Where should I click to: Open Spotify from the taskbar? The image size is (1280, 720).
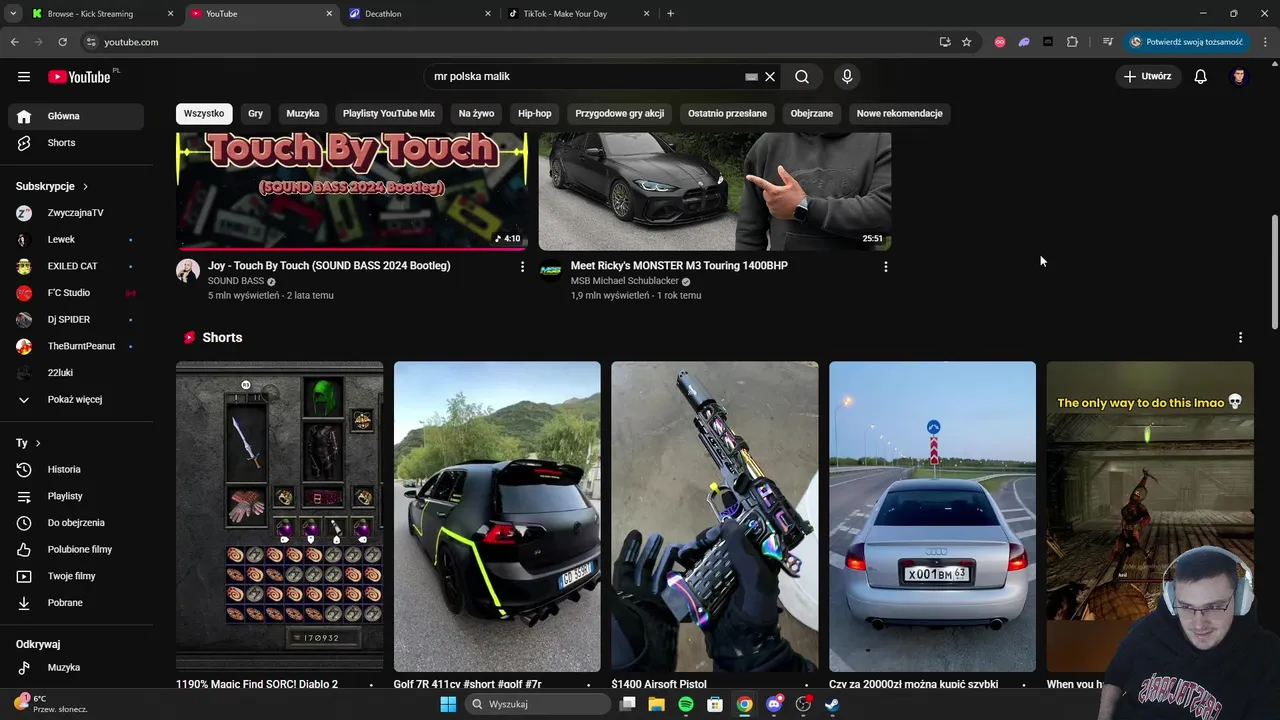[686, 704]
